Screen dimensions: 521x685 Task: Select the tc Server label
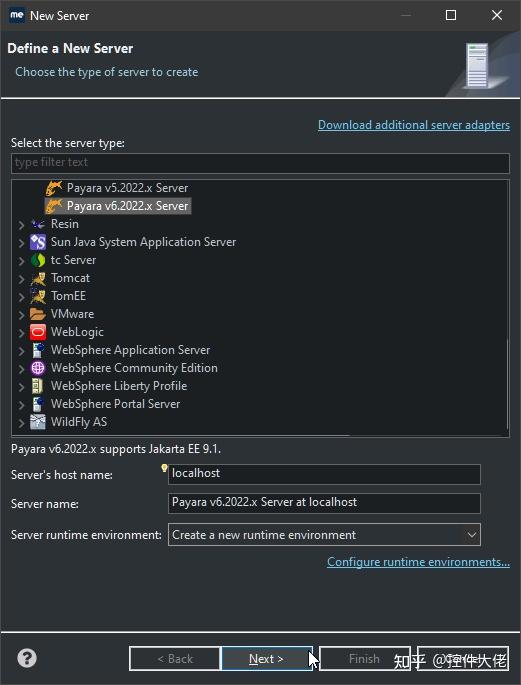[x=73, y=260]
